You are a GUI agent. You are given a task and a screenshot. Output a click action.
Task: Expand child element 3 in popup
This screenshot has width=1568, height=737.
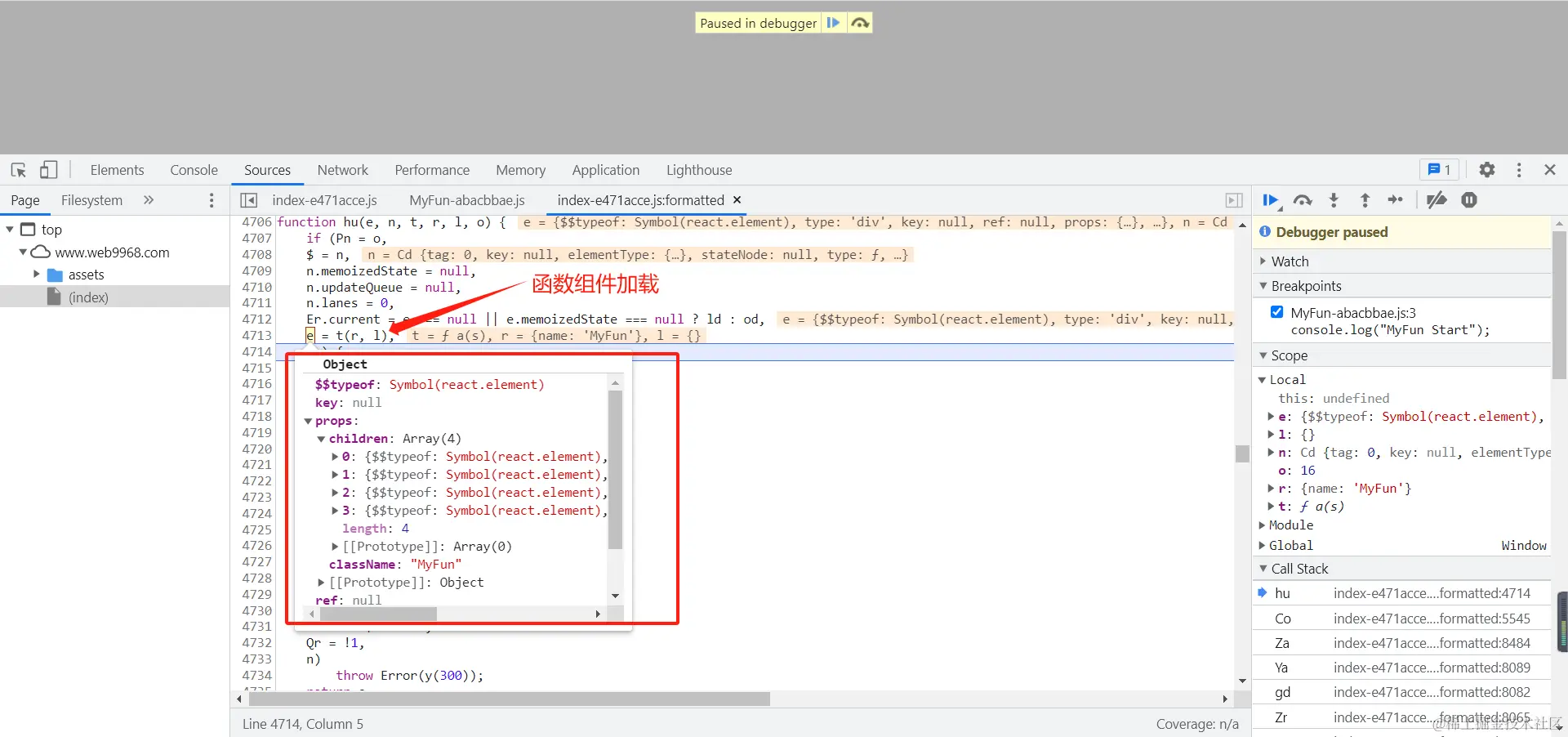click(335, 511)
